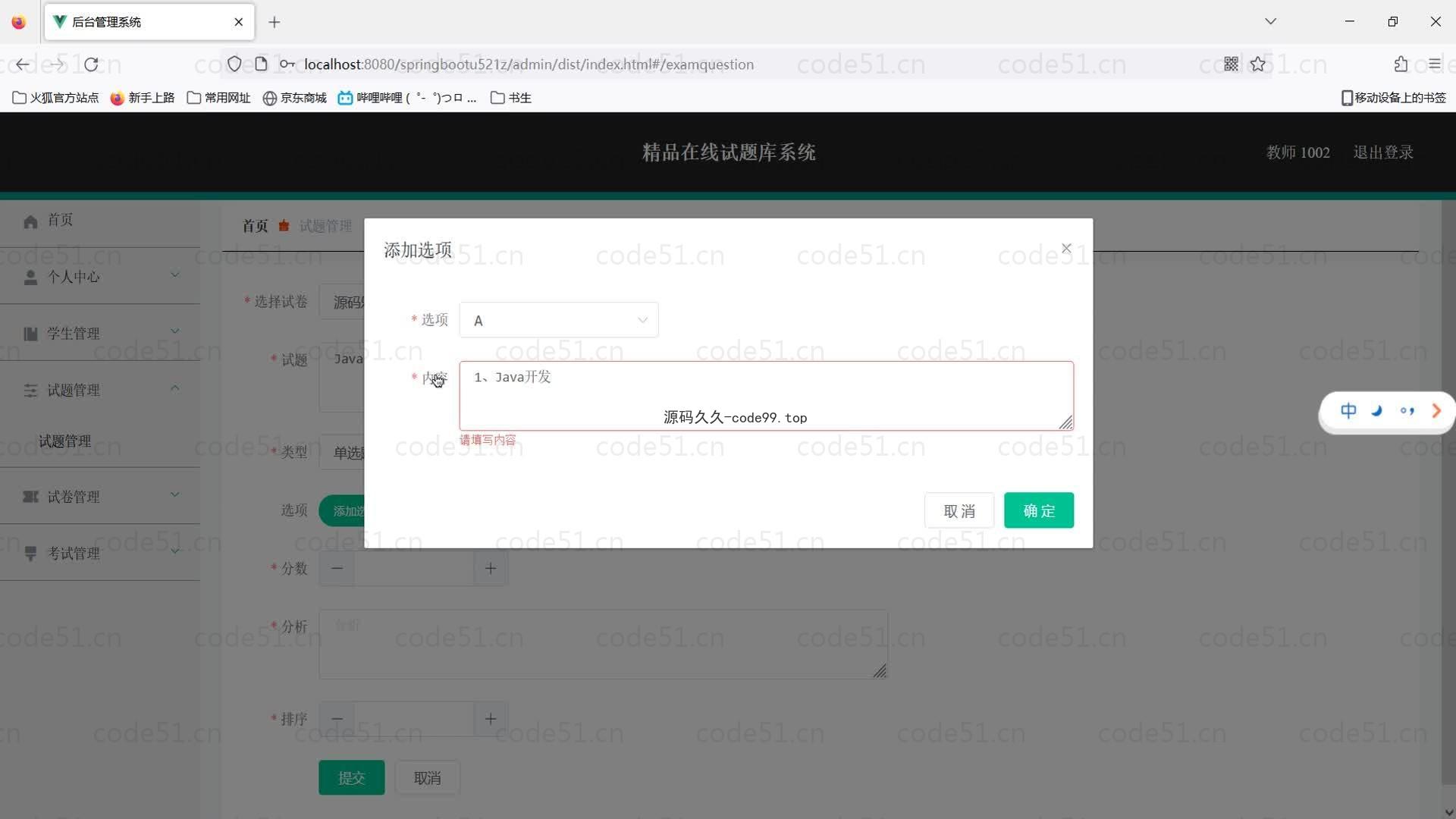This screenshot has height=819, width=1456.
Task: Click the 首页 home icon in sidebar
Action: [30, 221]
